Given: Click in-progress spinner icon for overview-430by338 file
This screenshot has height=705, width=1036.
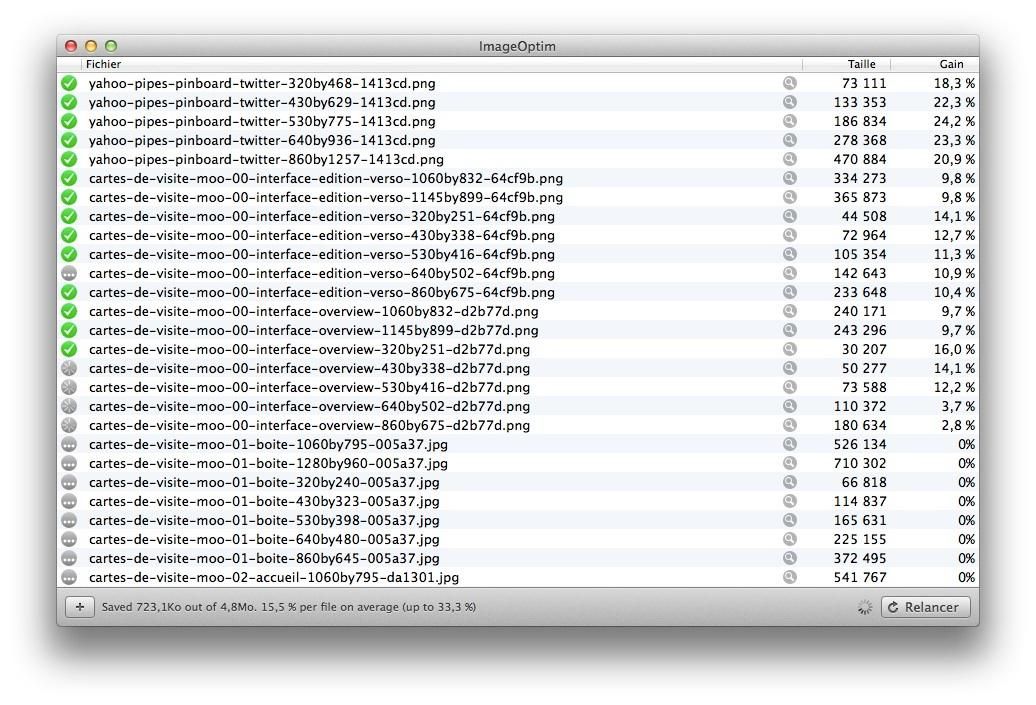Looking at the screenshot, I should point(69,368).
